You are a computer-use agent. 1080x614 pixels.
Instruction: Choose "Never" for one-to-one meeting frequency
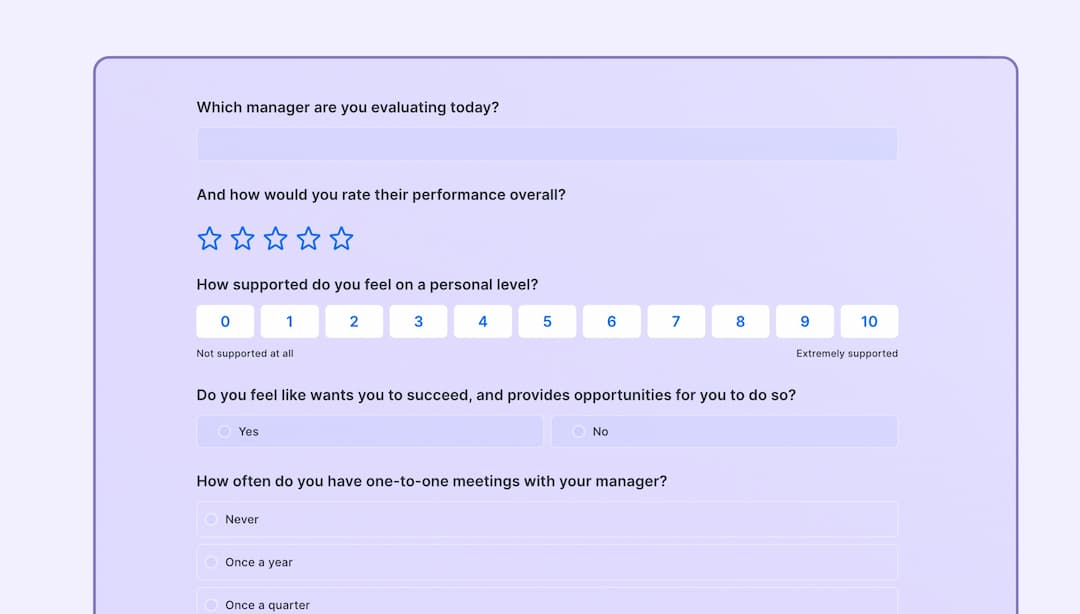click(547, 519)
